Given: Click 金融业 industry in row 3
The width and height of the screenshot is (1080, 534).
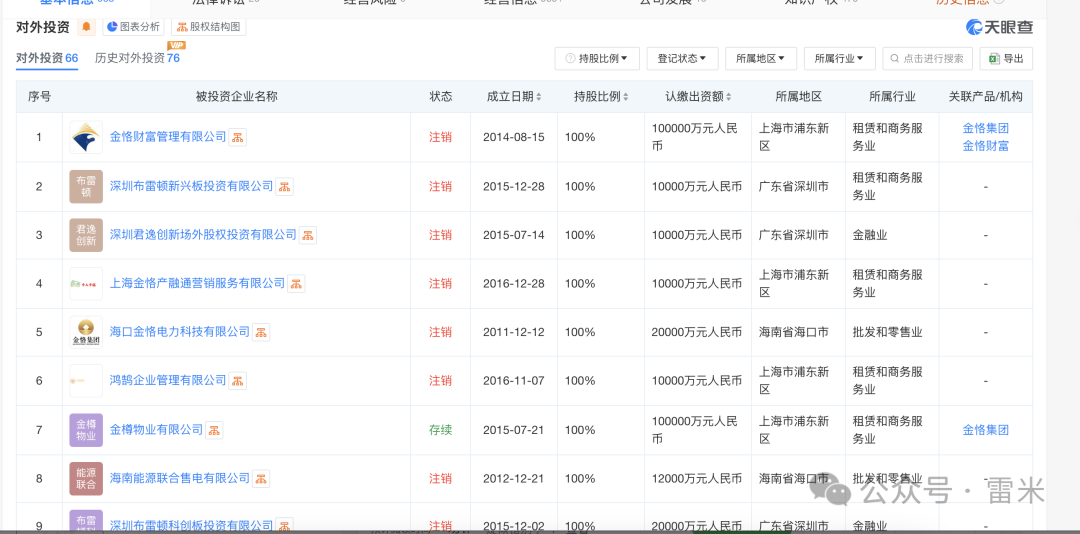Looking at the screenshot, I should coord(870,235).
